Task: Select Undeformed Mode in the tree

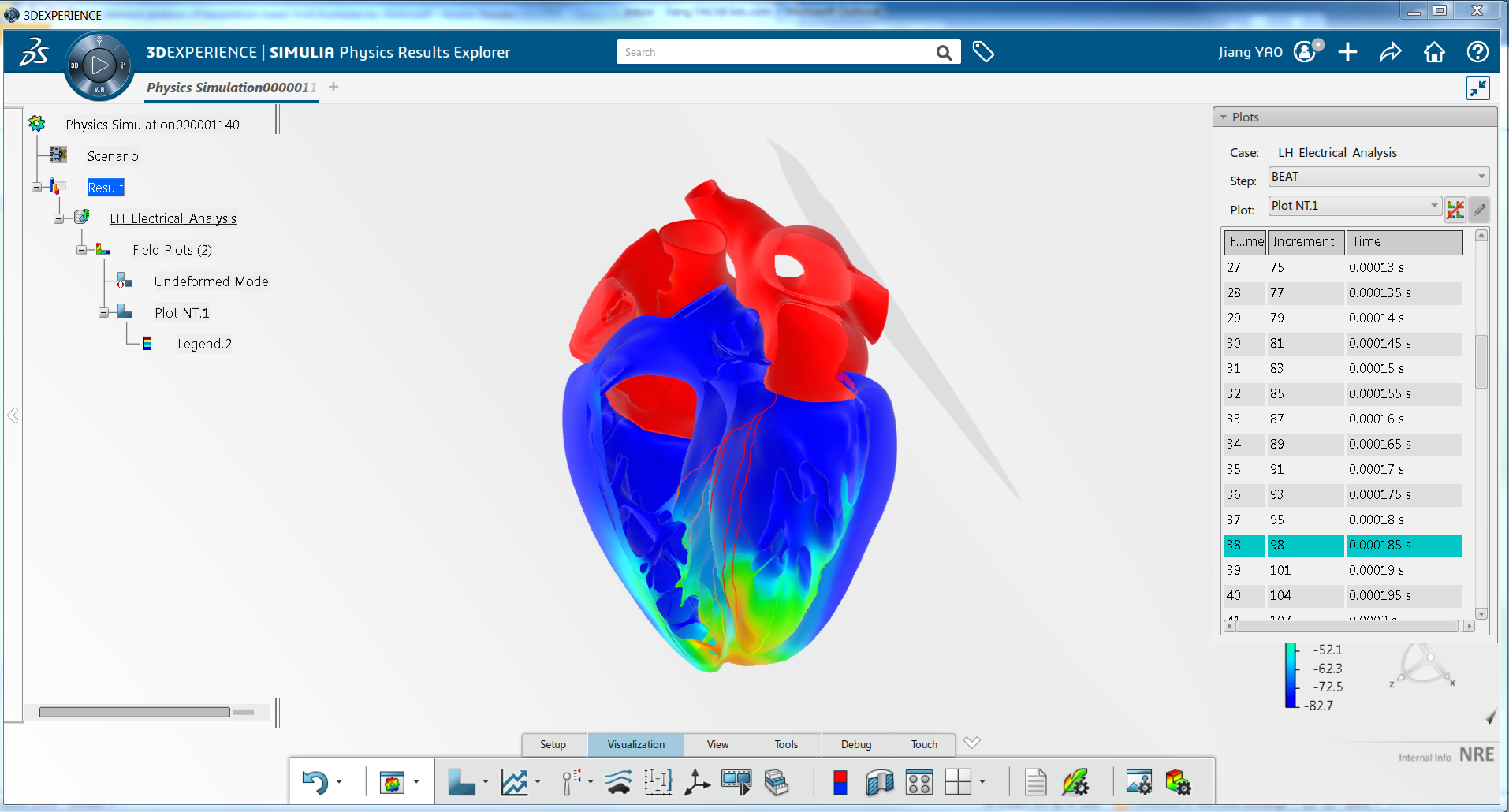Action: [x=211, y=281]
